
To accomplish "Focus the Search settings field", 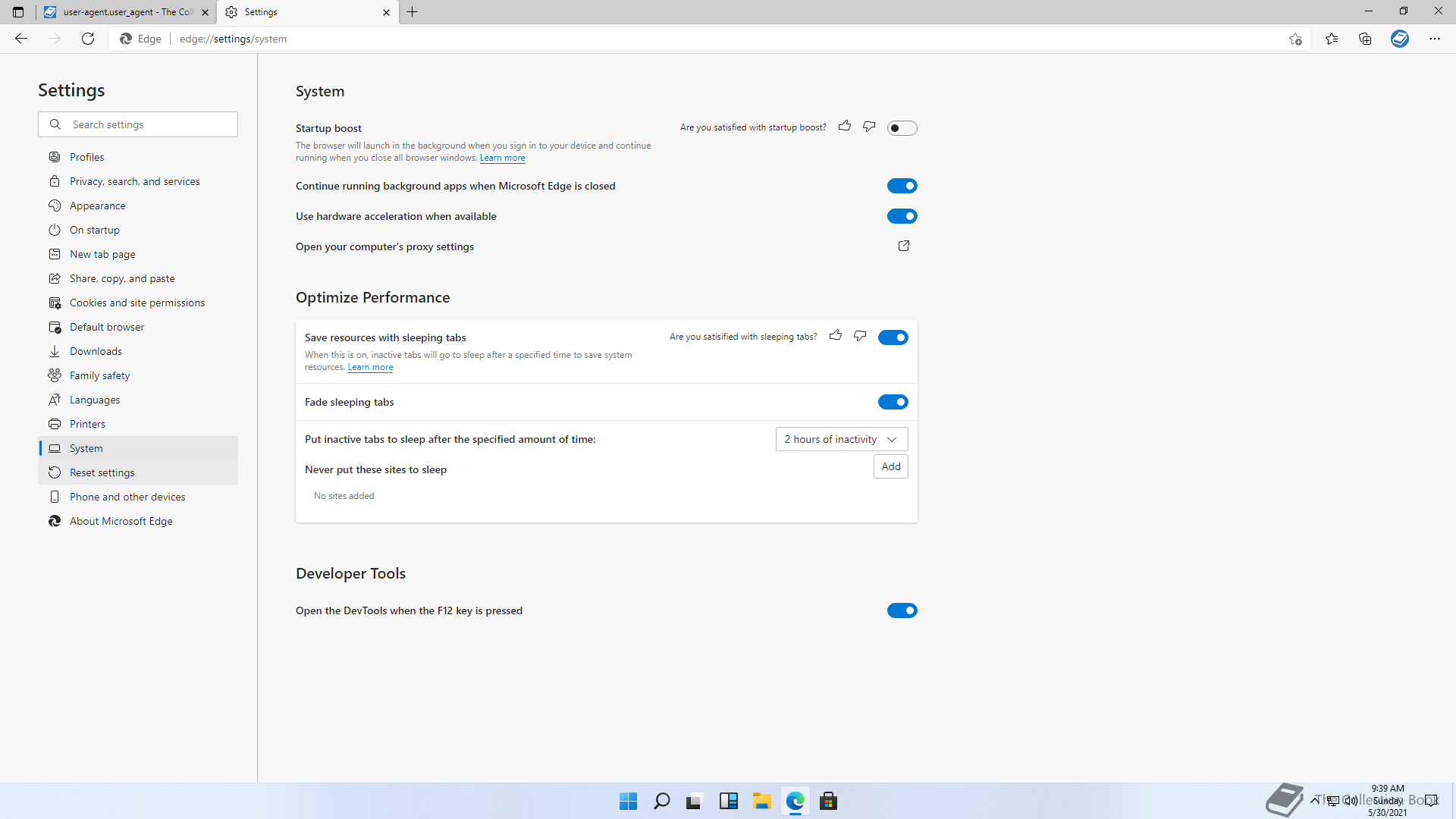I will [138, 124].
